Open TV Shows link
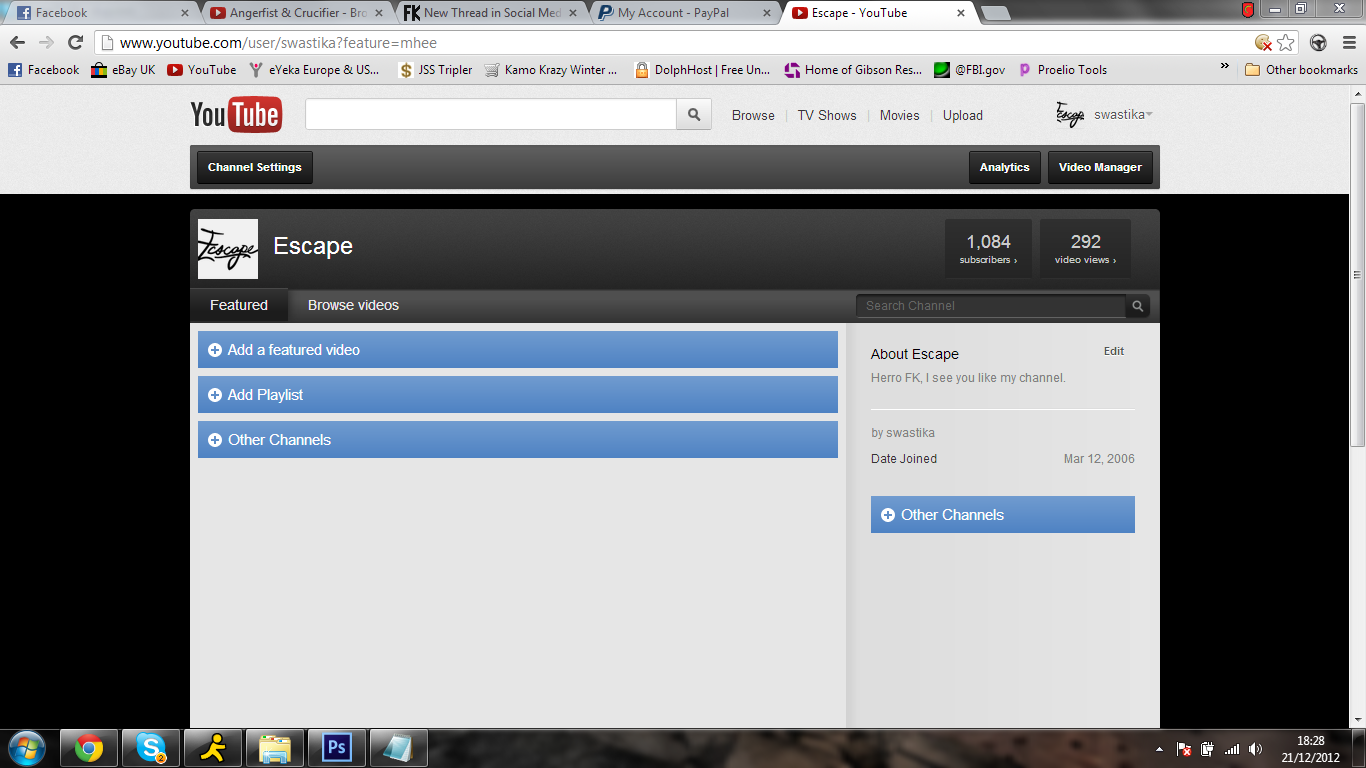 tap(827, 115)
